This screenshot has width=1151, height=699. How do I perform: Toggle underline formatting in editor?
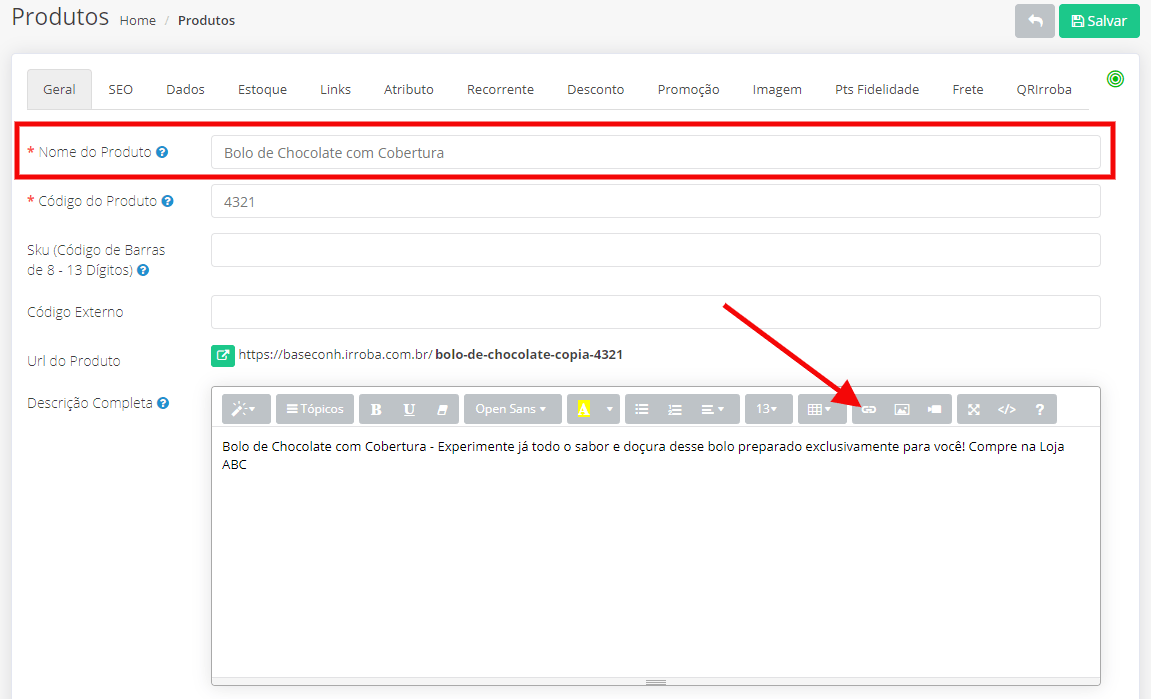tap(409, 409)
